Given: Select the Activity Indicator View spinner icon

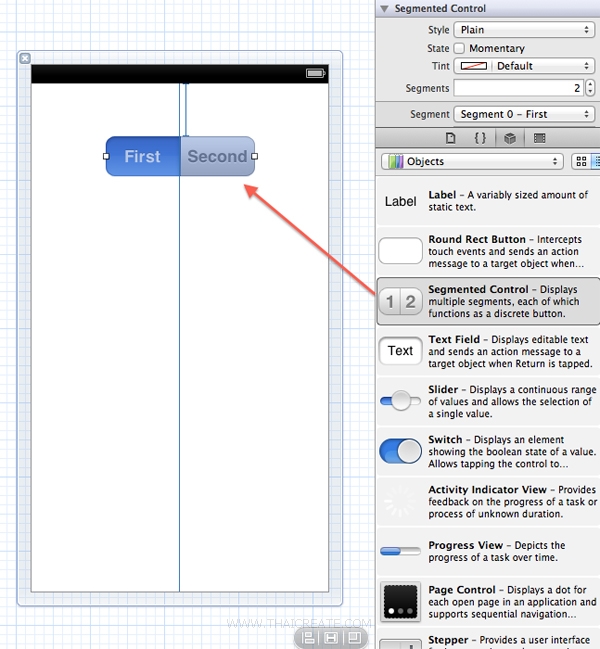Looking at the screenshot, I should tap(400, 501).
